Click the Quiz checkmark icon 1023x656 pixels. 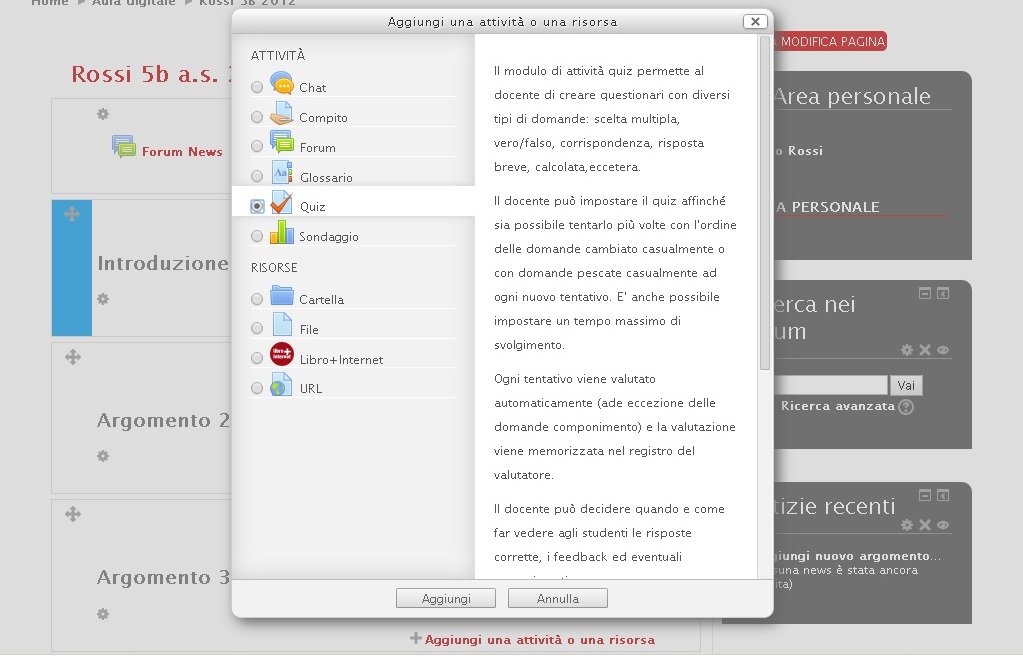click(x=282, y=204)
